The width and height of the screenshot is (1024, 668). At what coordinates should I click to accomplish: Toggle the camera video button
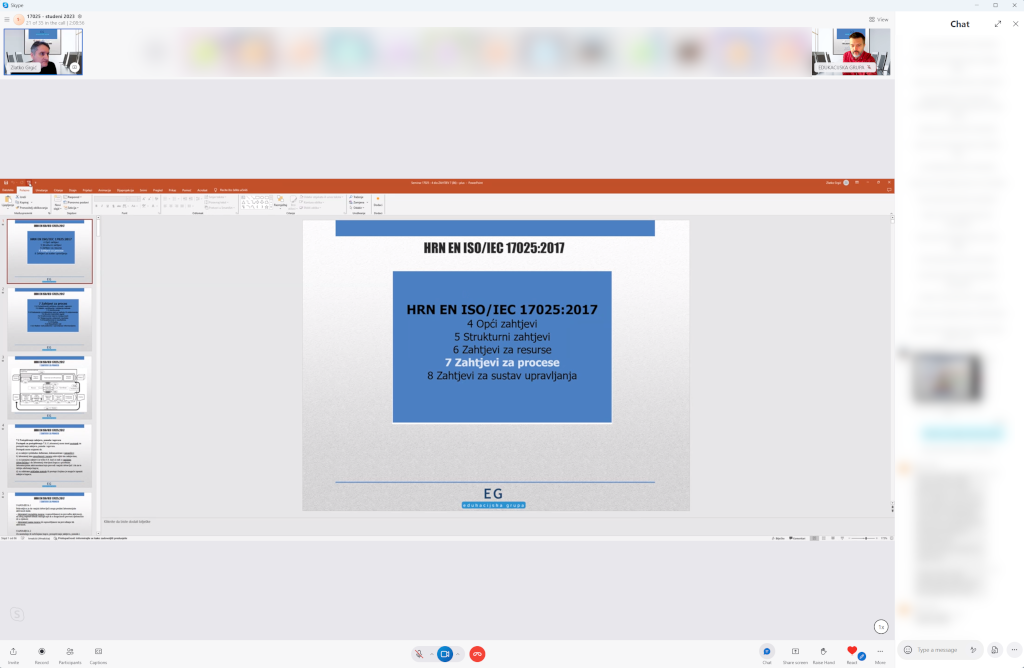point(445,653)
